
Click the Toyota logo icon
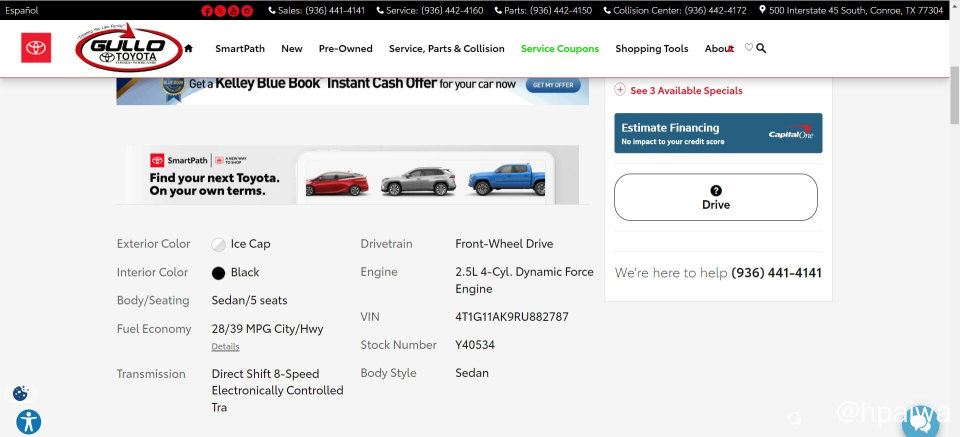(x=36, y=48)
